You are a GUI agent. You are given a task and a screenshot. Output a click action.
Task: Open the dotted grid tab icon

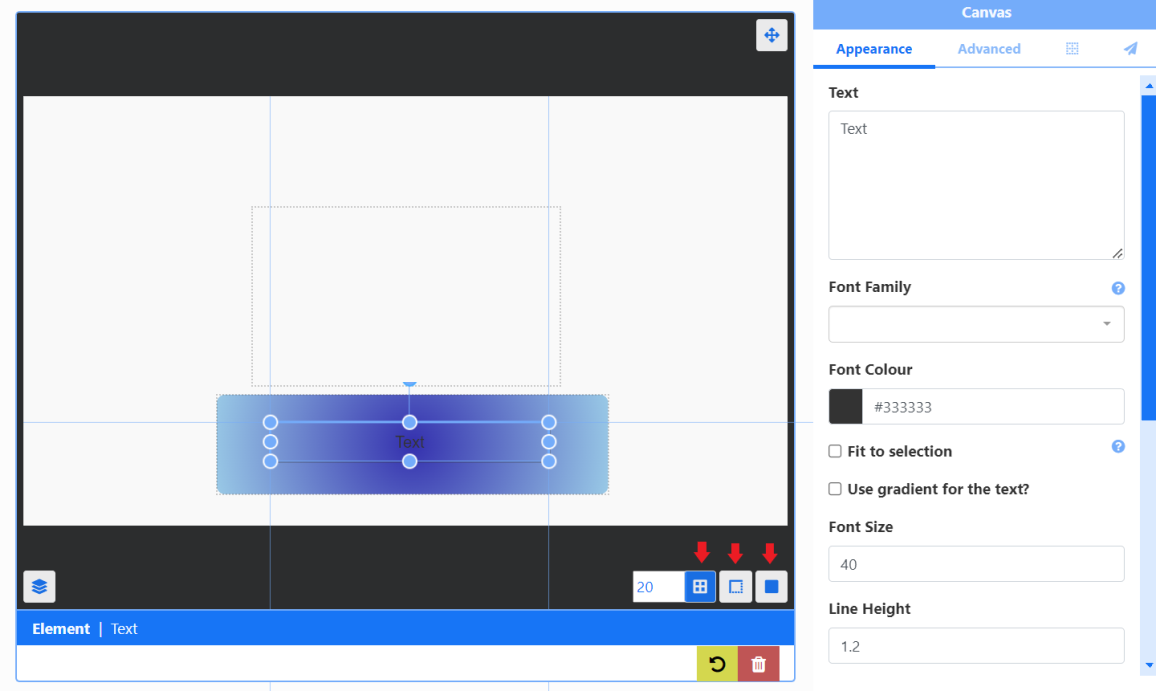(1072, 49)
